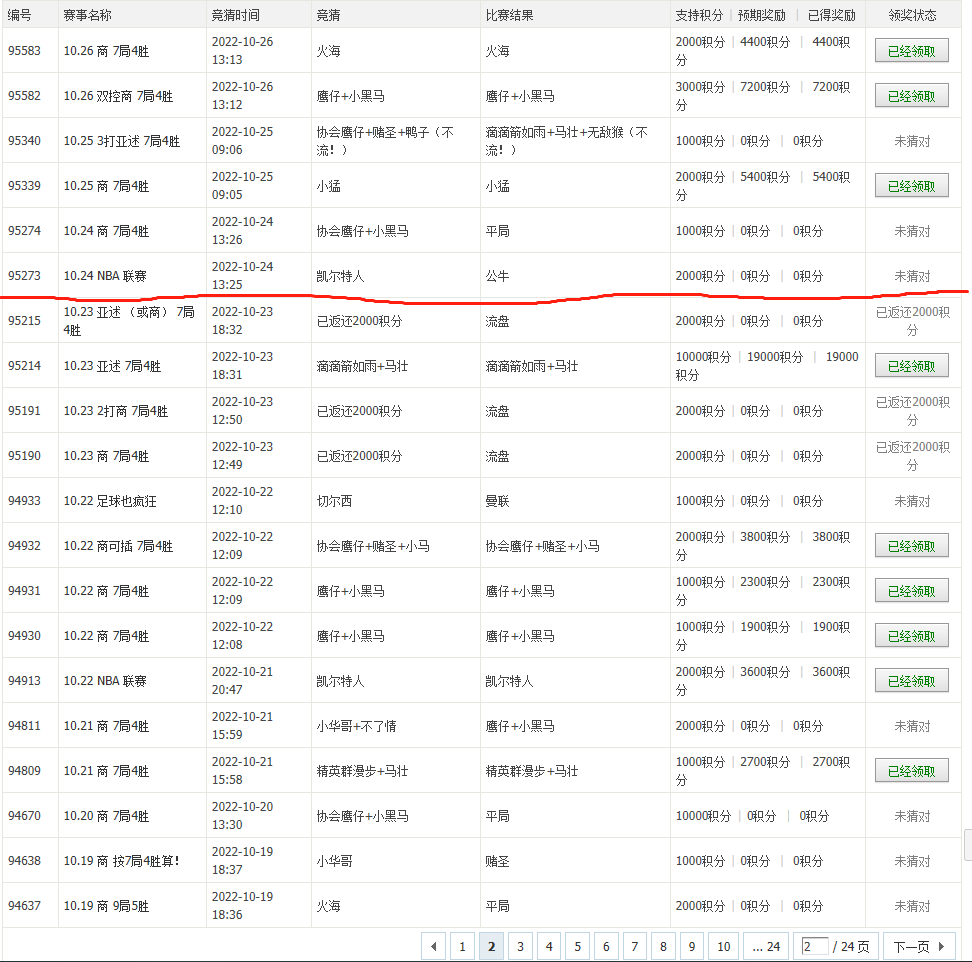The width and height of the screenshot is (972, 962).
Task: Click 已经领取 button for entry 94930
Action: point(911,636)
